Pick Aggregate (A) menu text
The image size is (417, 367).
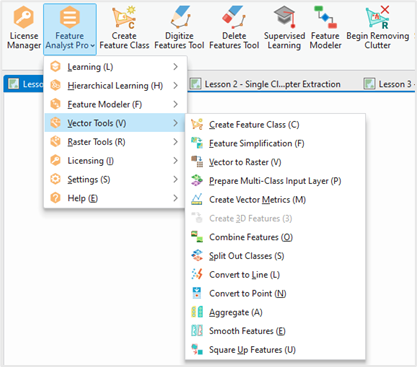(236, 312)
